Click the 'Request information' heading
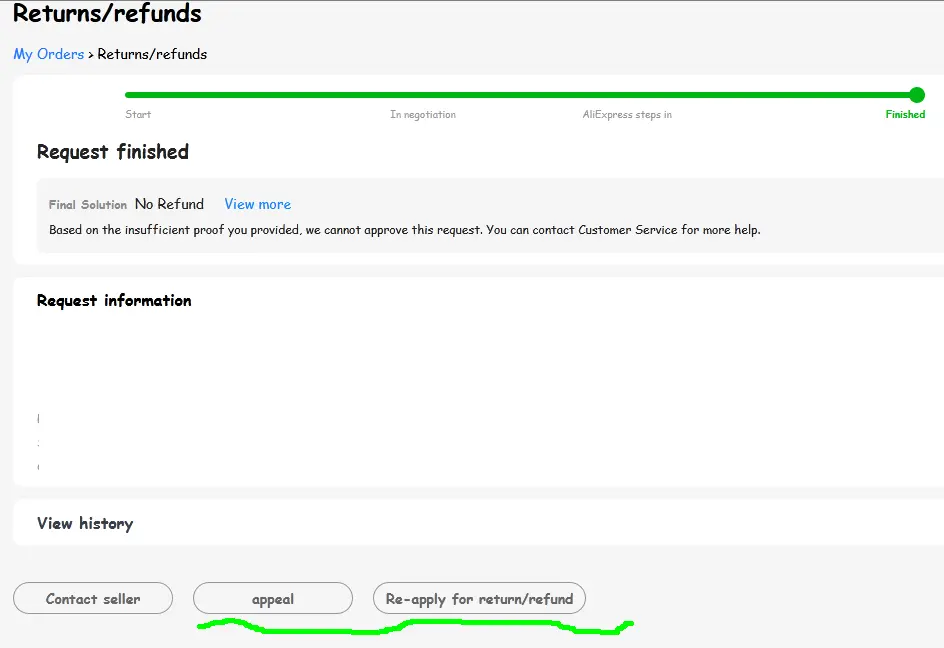 114,301
